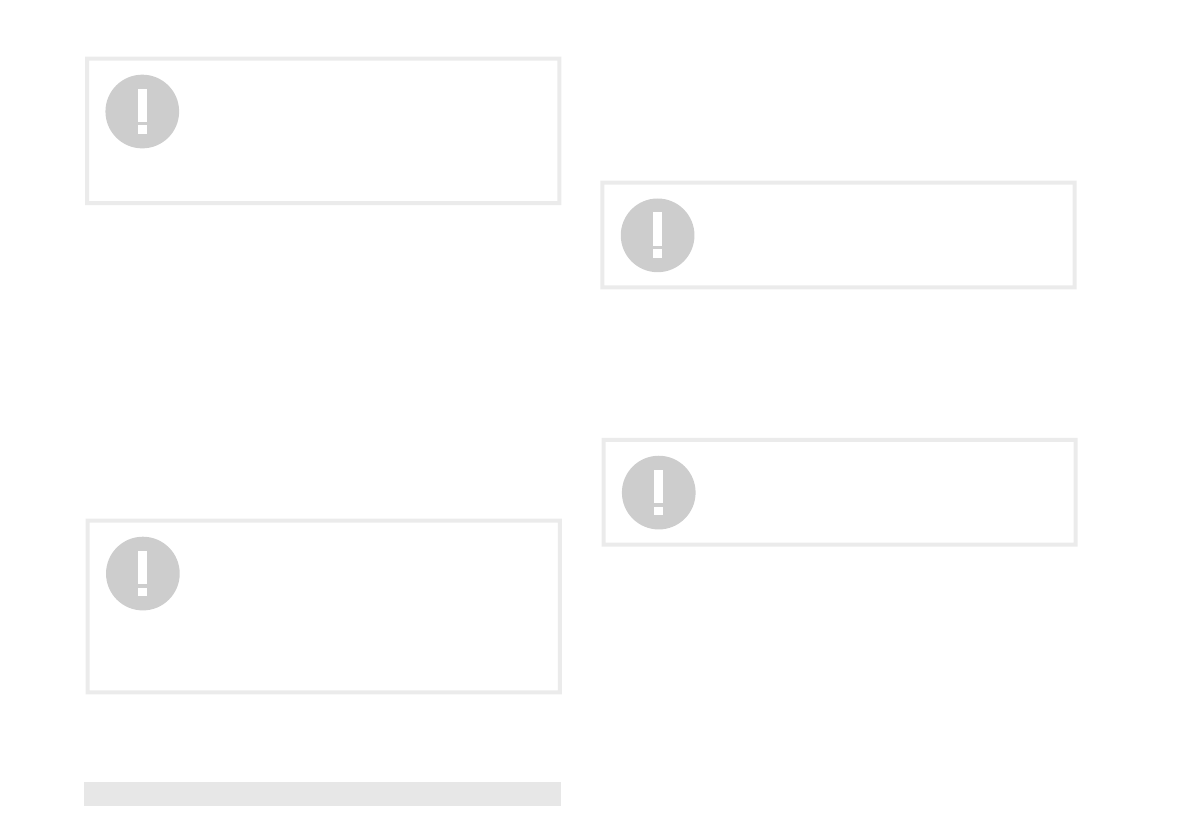Click the blank area below the lower-right notice box
This screenshot has height=839, width=1191.
pos(839,683)
